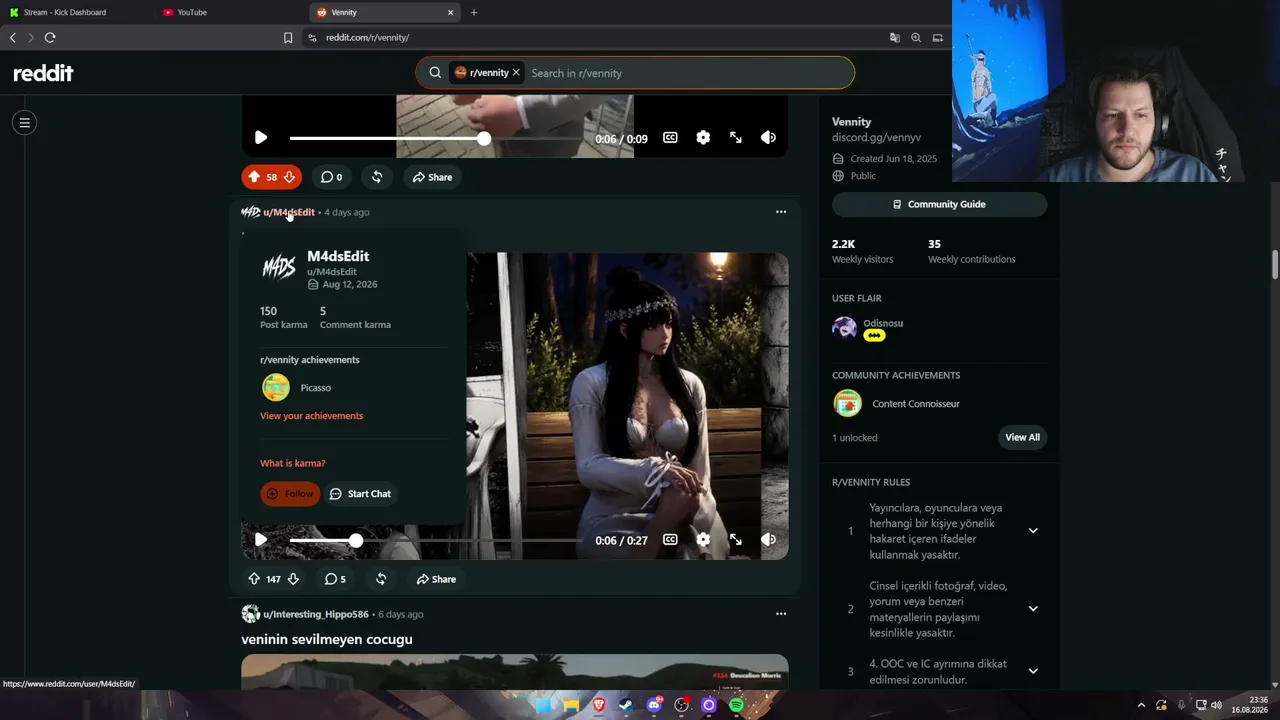This screenshot has height=720, width=1280.
Task: Click the Odisnosu user flair avatar
Action: click(x=845, y=328)
